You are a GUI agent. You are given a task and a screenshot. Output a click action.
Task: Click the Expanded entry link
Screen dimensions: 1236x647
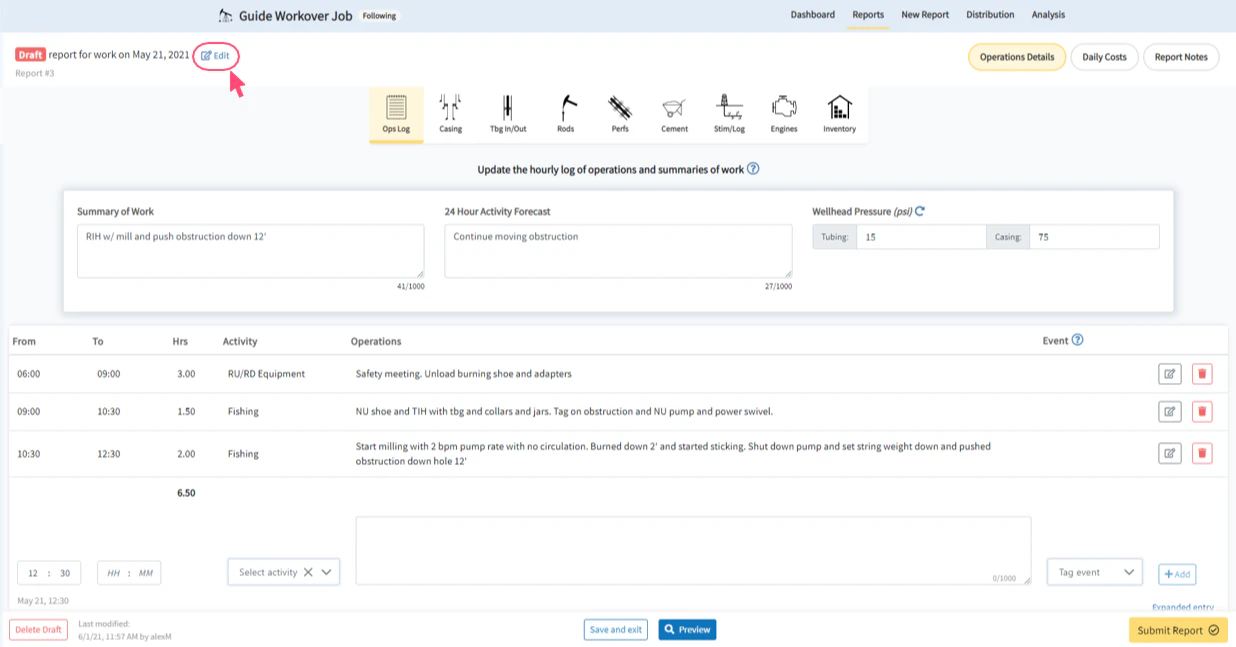click(1182, 607)
